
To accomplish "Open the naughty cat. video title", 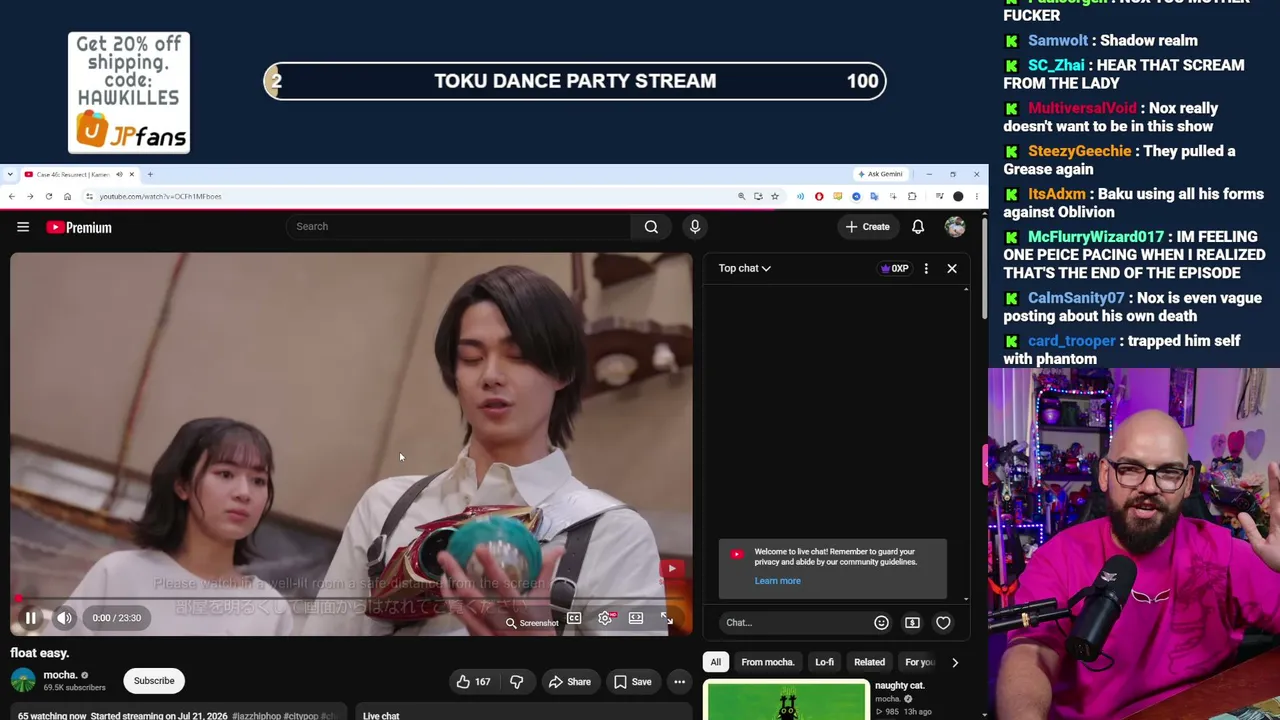I will click(x=900, y=686).
